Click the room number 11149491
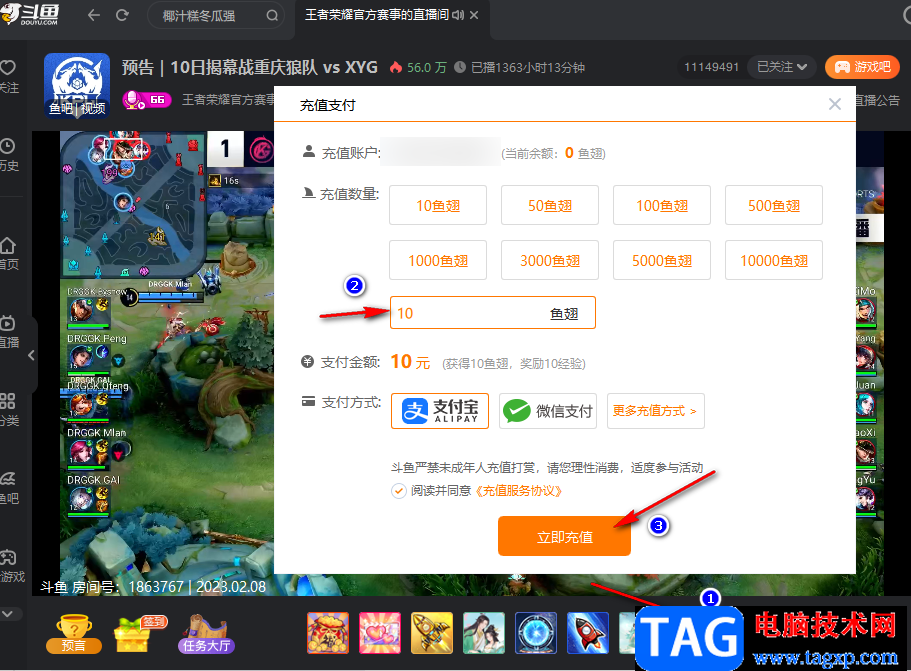The height and width of the screenshot is (671, 911). pyautogui.click(x=711, y=67)
